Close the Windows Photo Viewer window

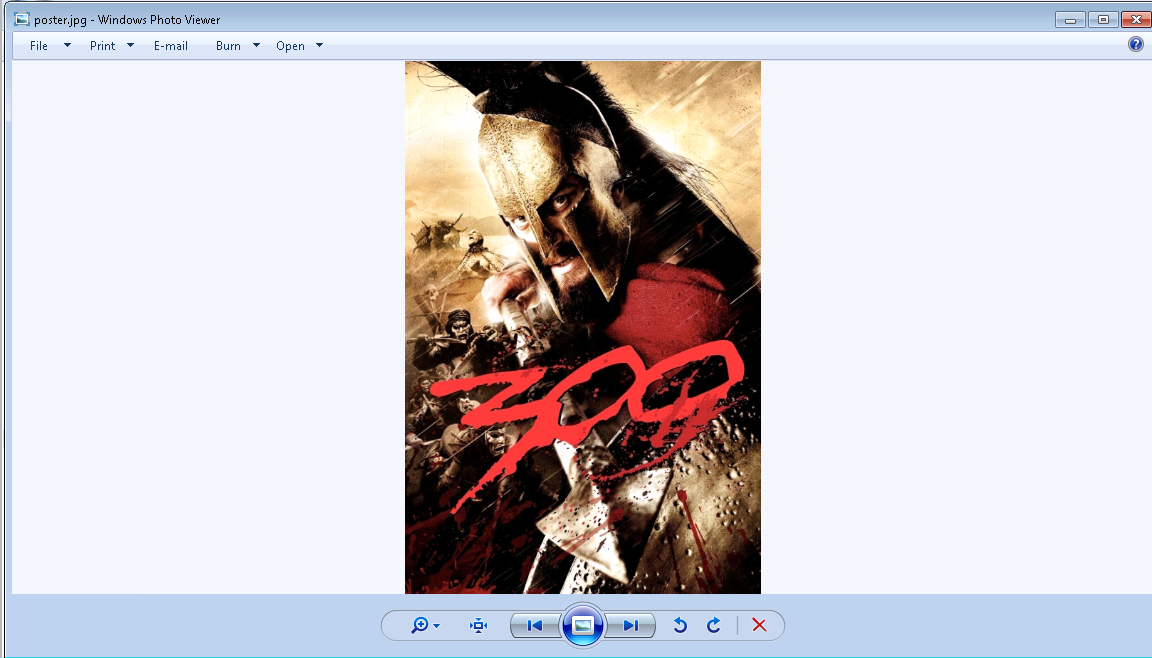pos(1136,20)
